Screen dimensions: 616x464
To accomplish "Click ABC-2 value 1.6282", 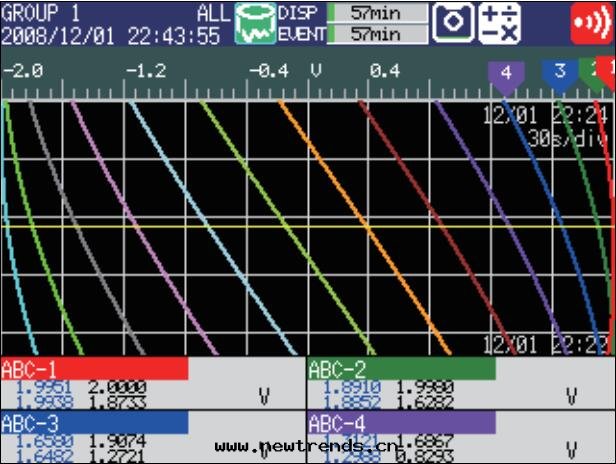I will point(425,402).
